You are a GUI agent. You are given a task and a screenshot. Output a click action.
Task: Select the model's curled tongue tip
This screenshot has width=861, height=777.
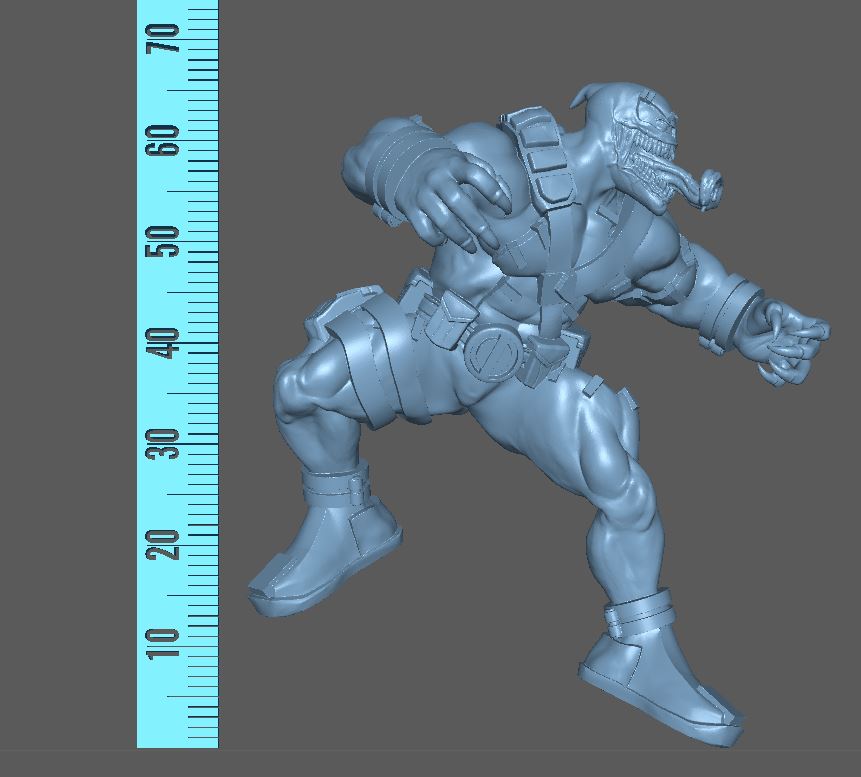click(710, 187)
